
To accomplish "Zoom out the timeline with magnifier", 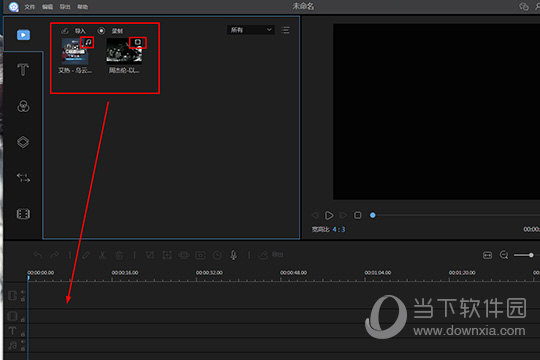I will [504, 255].
